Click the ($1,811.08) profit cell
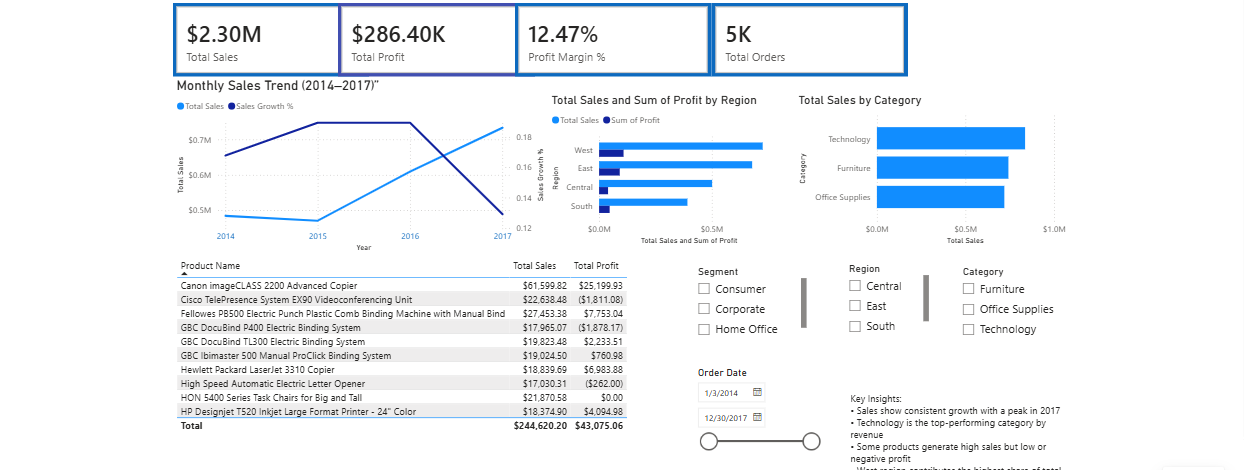Viewport: 1244px width, 470px height. (600, 299)
